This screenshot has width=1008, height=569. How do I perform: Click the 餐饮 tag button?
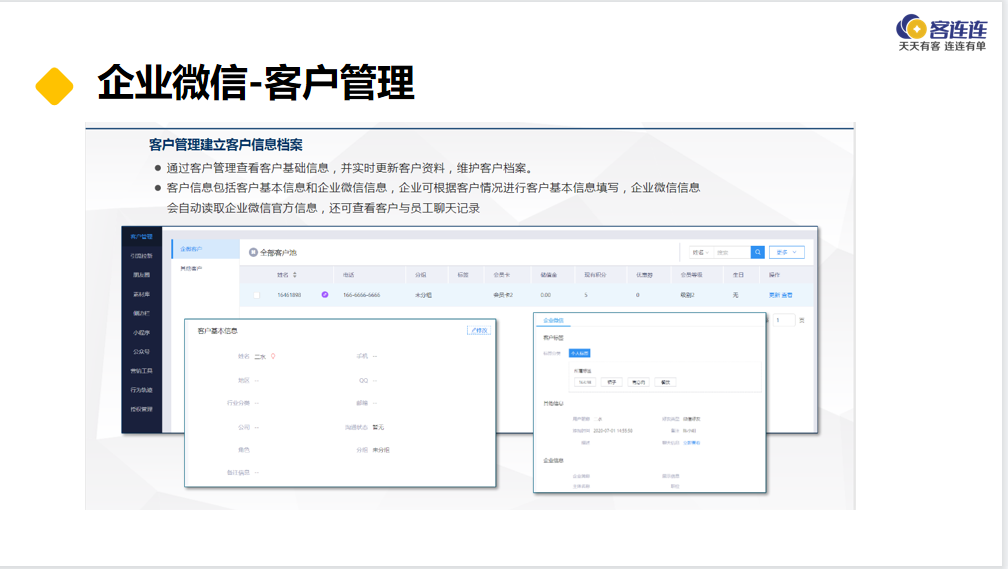point(667,382)
